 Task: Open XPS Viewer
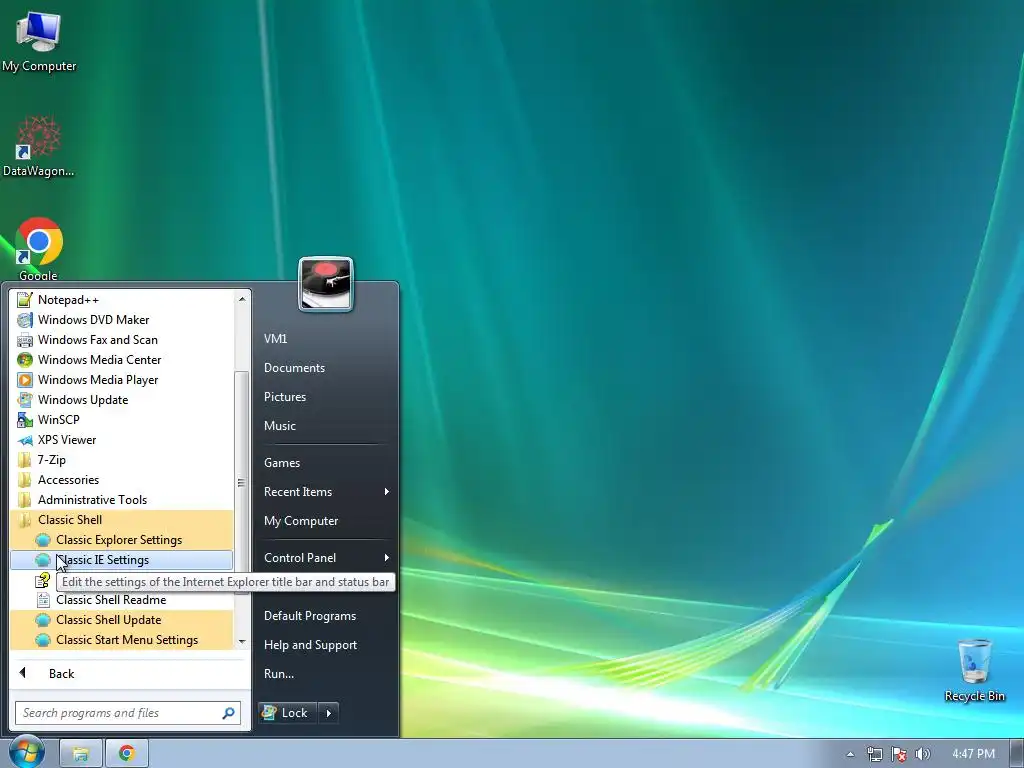click(121, 440)
